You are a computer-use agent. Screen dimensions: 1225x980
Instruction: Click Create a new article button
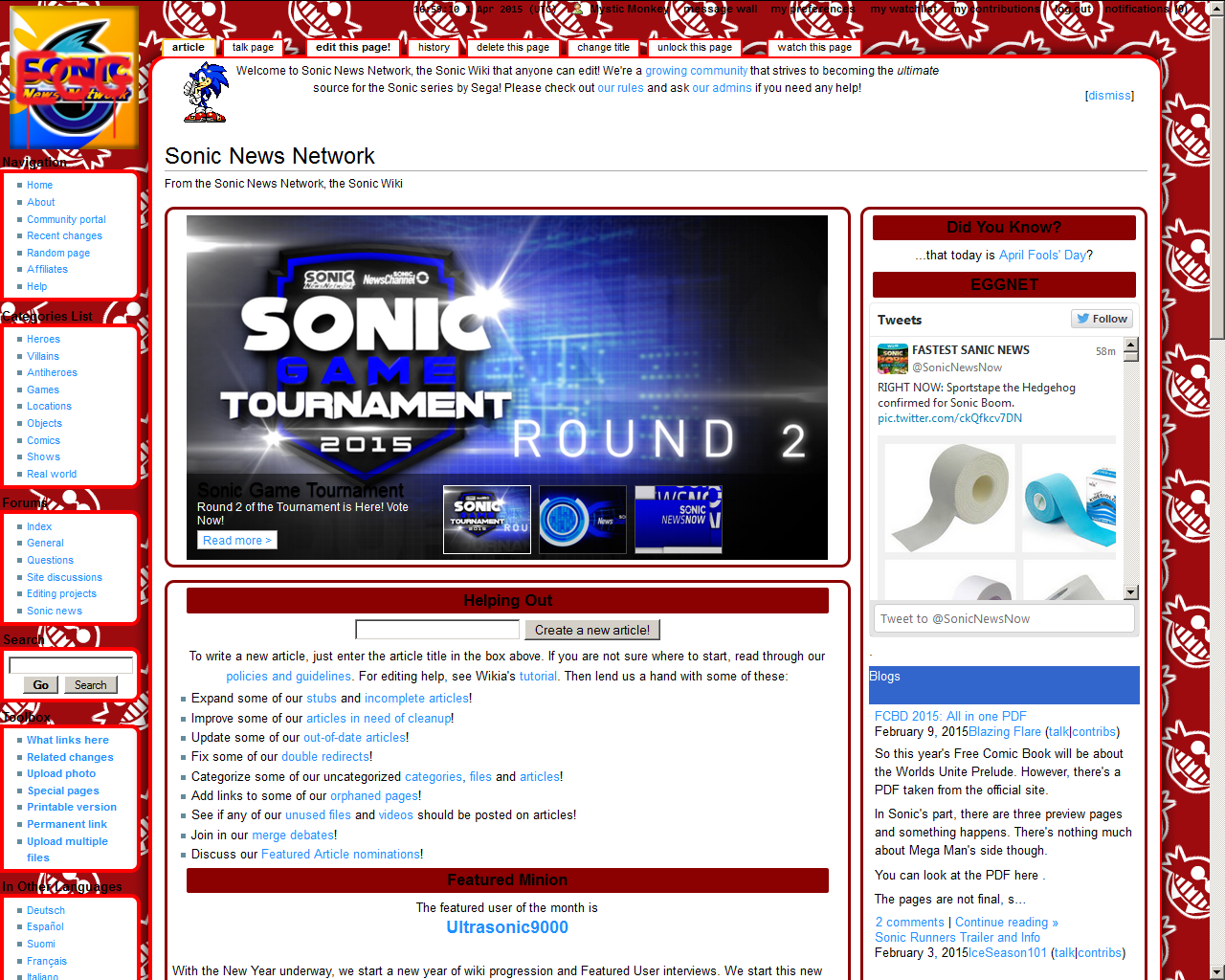click(592, 630)
